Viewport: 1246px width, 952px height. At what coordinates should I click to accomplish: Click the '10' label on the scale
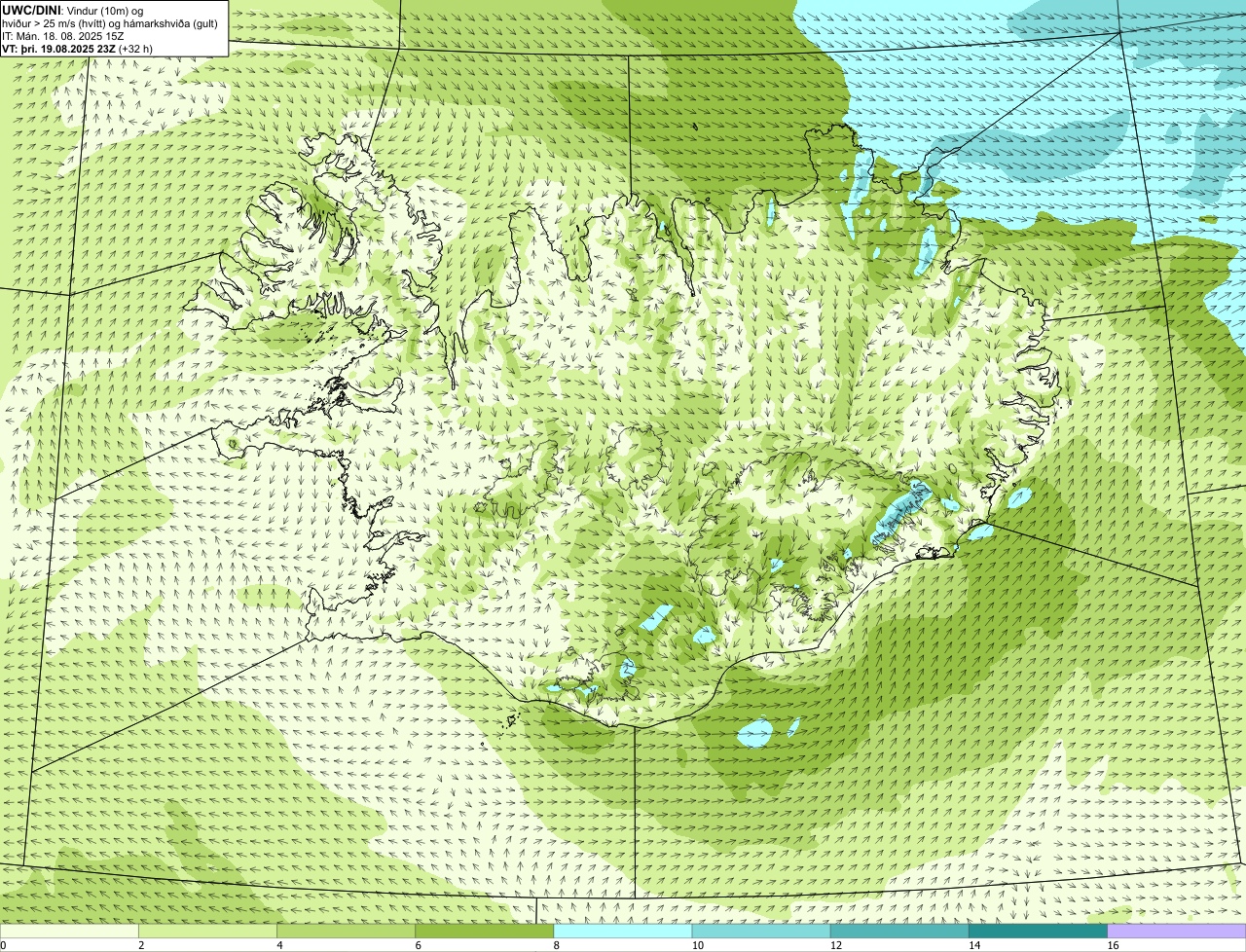697,945
